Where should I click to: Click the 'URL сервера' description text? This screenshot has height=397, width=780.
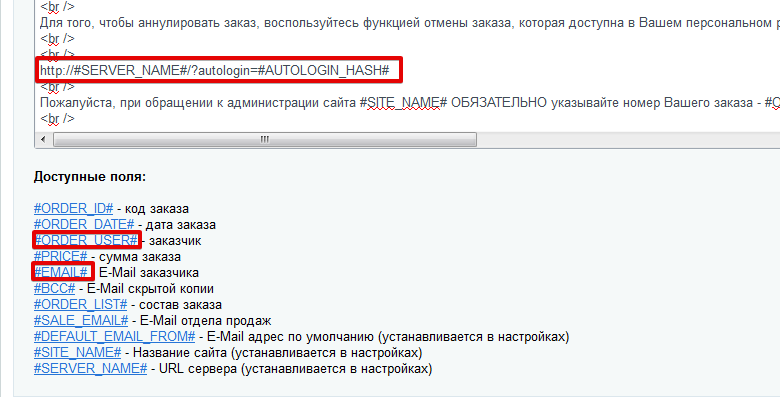pos(198,369)
